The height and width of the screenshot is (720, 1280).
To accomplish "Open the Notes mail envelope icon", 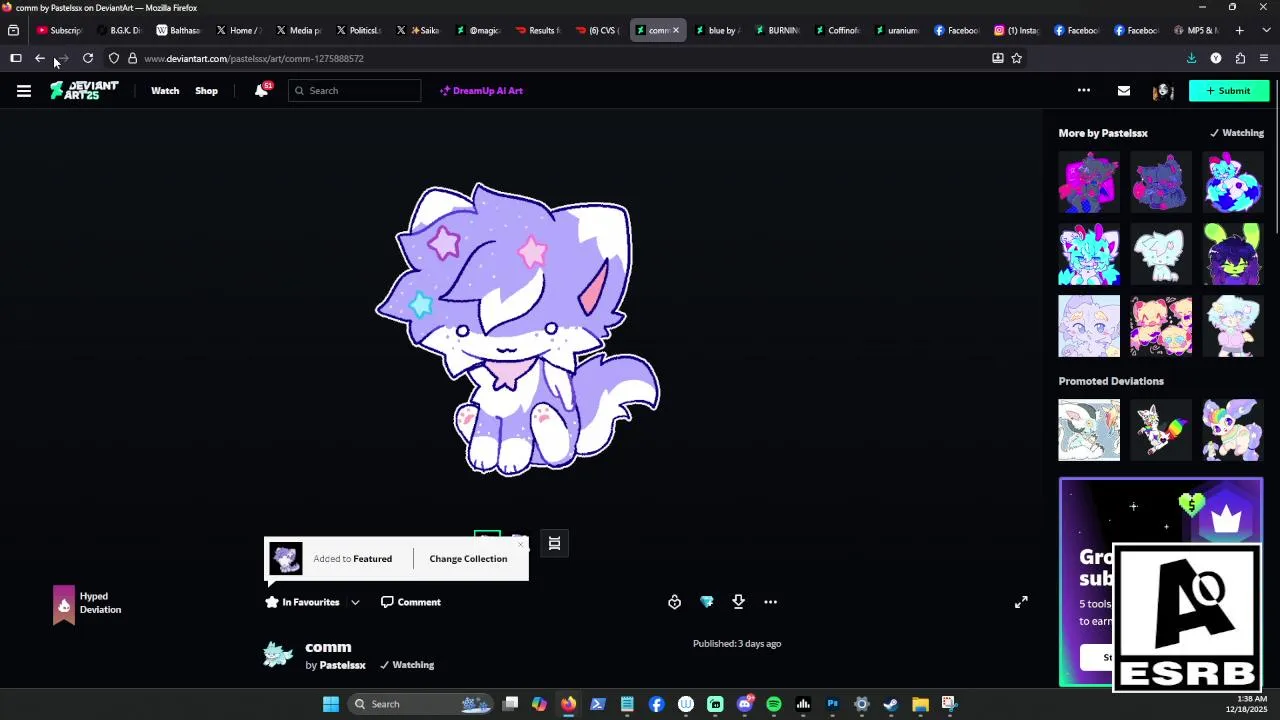I will point(1124,91).
